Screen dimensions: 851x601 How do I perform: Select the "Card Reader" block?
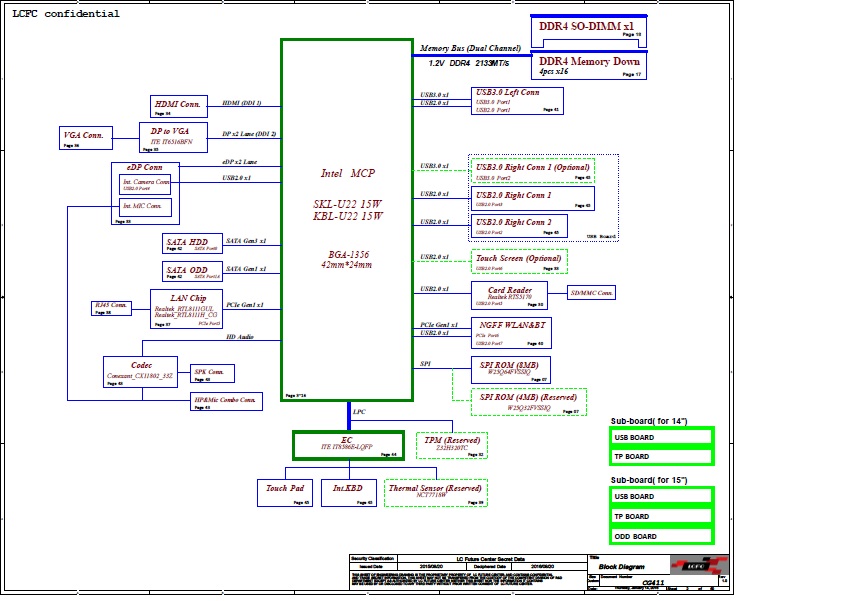click(x=509, y=295)
